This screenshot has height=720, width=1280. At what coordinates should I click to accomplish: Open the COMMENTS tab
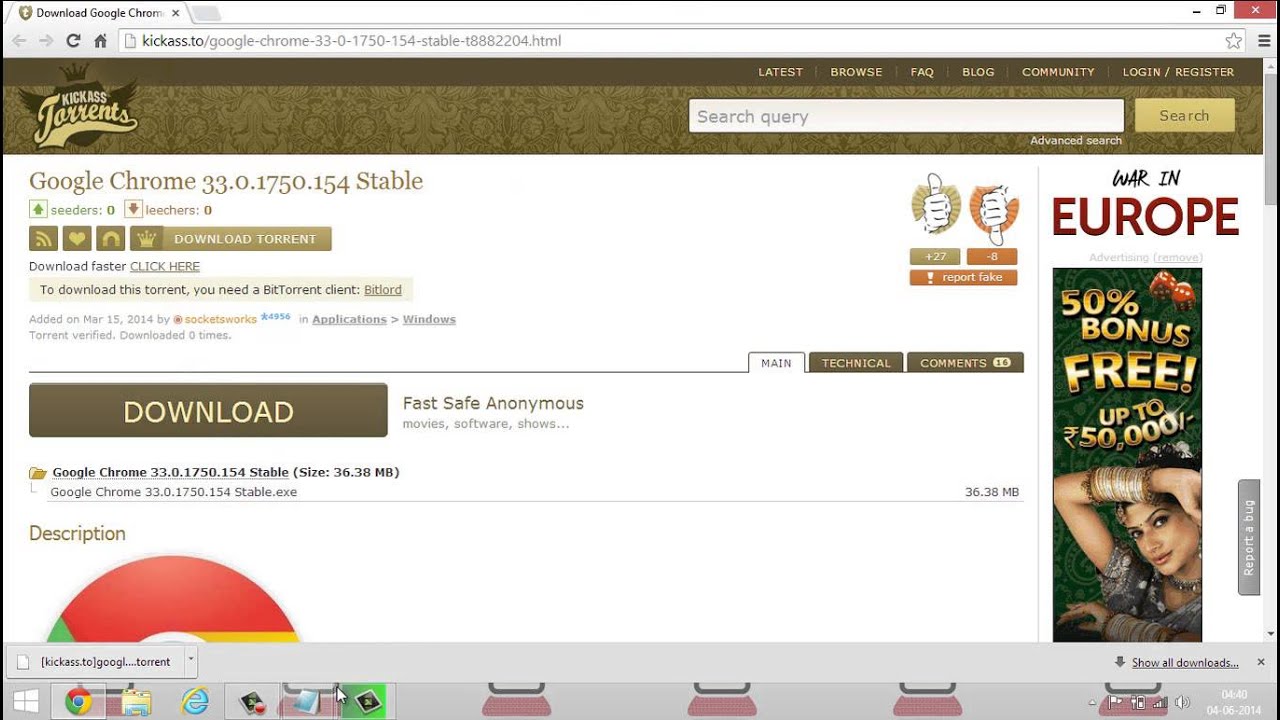pyautogui.click(x=965, y=363)
